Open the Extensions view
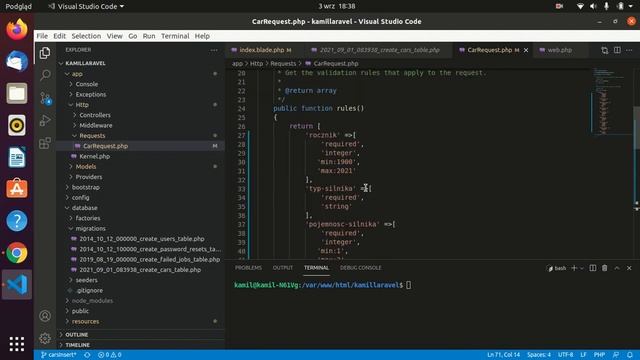Image resolution: width=640 pixels, height=360 pixels. point(45,143)
